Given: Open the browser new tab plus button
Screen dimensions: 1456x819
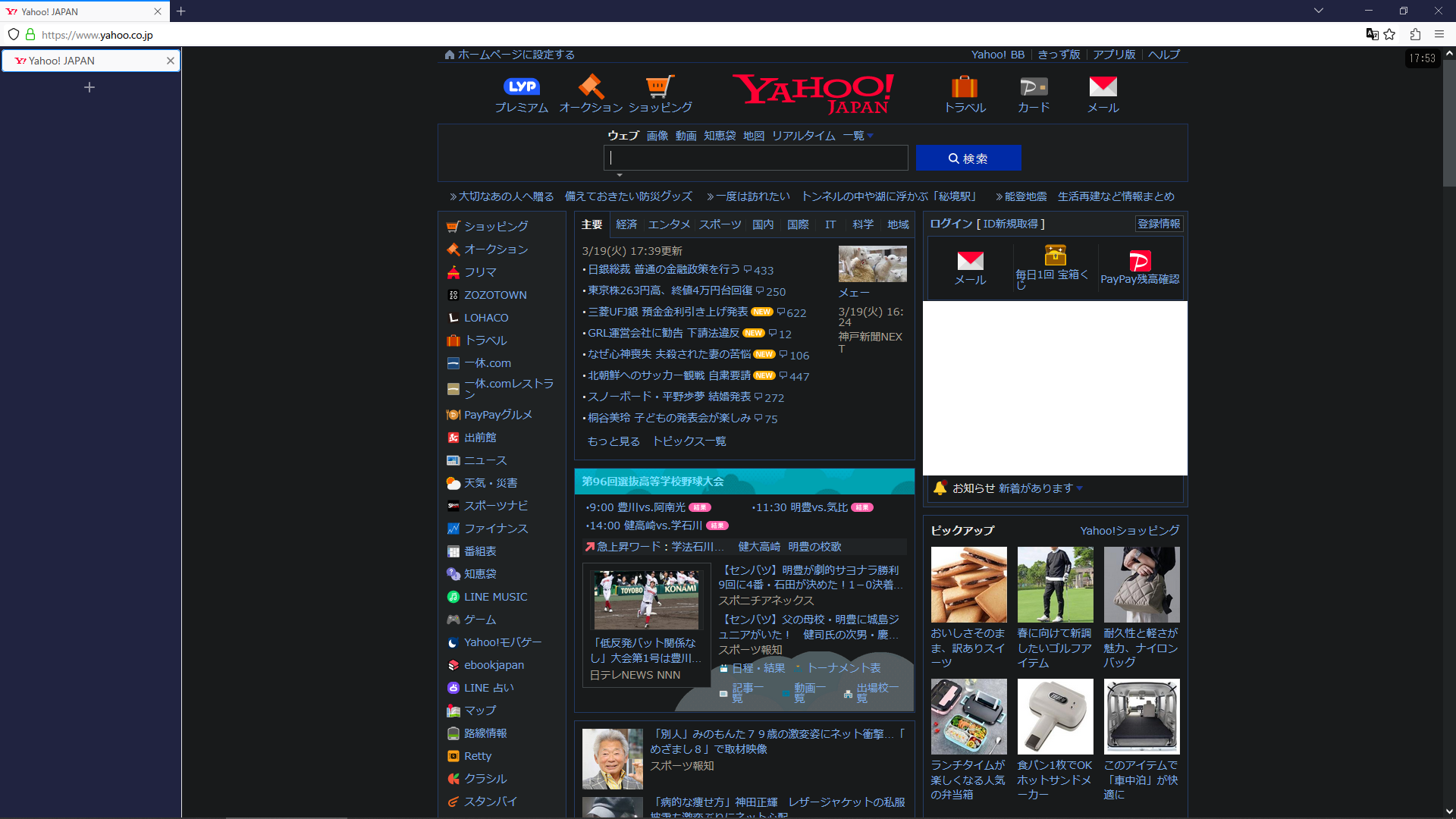Looking at the screenshot, I should point(180,11).
